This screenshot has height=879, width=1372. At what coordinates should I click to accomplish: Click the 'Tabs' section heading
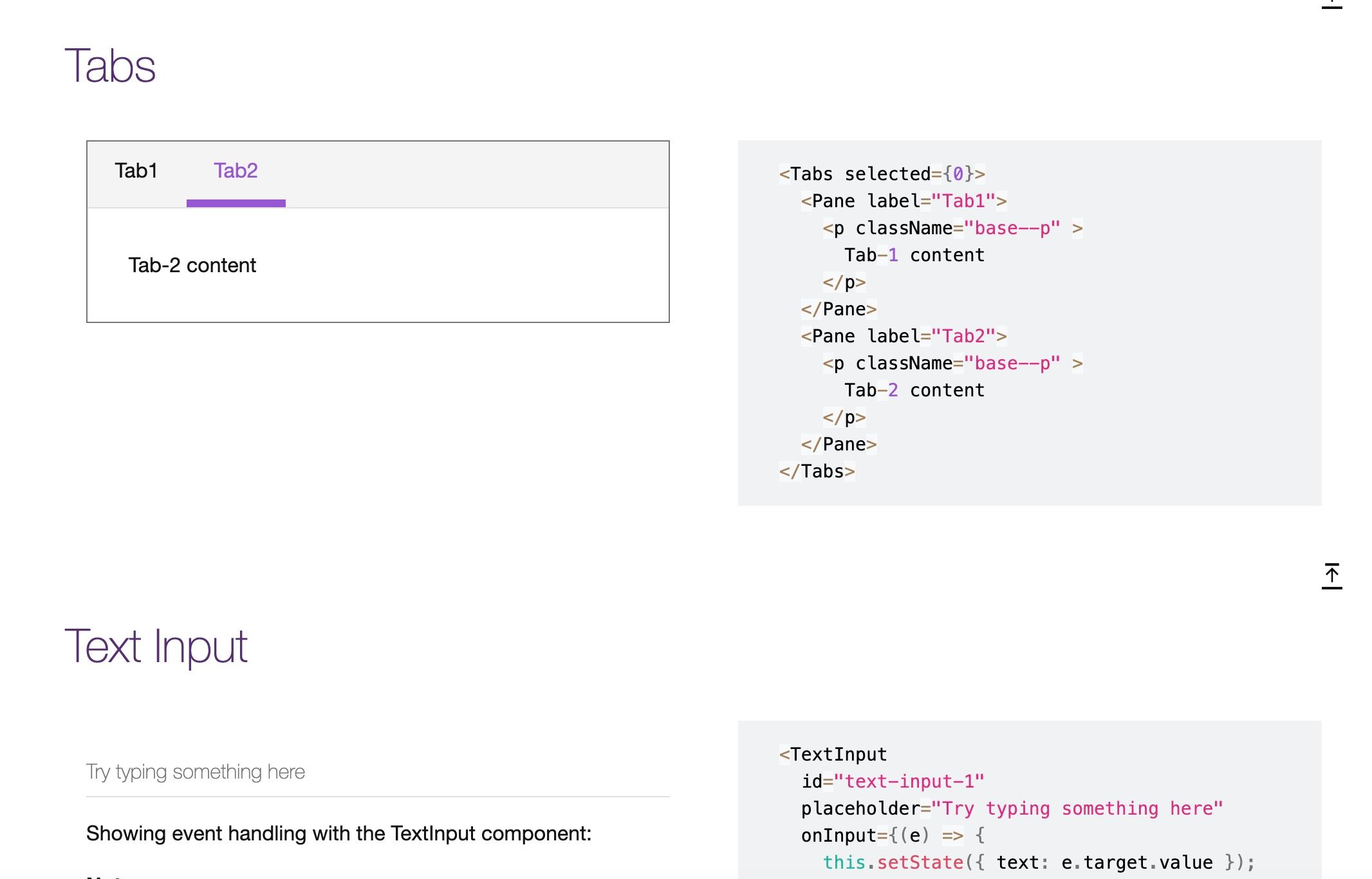(x=110, y=66)
